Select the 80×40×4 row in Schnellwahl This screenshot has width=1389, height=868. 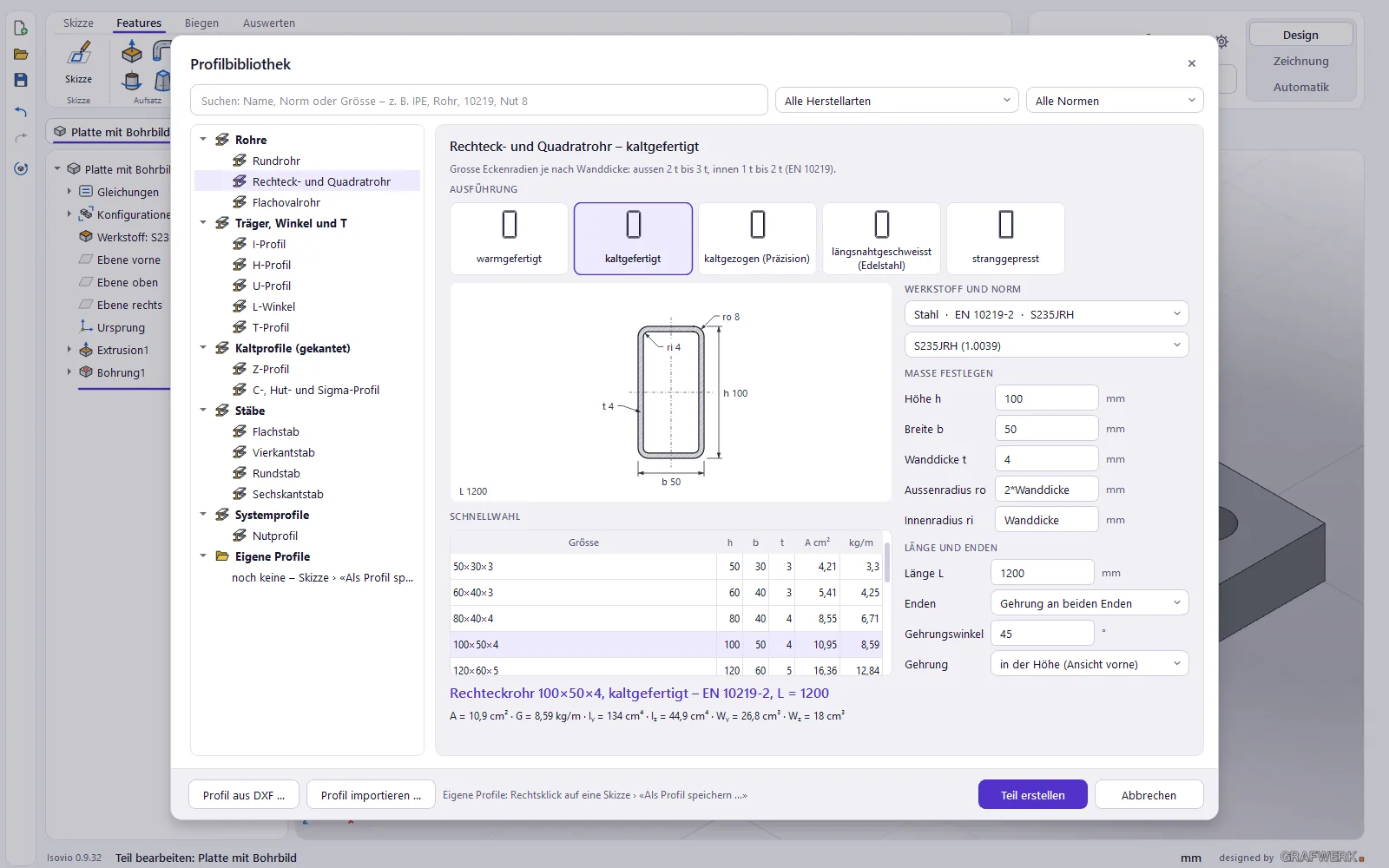point(666,619)
